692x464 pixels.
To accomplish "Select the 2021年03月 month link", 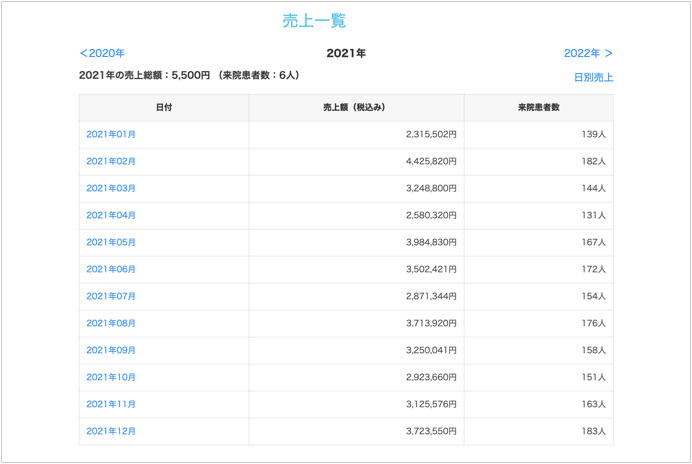I will pyautogui.click(x=111, y=188).
